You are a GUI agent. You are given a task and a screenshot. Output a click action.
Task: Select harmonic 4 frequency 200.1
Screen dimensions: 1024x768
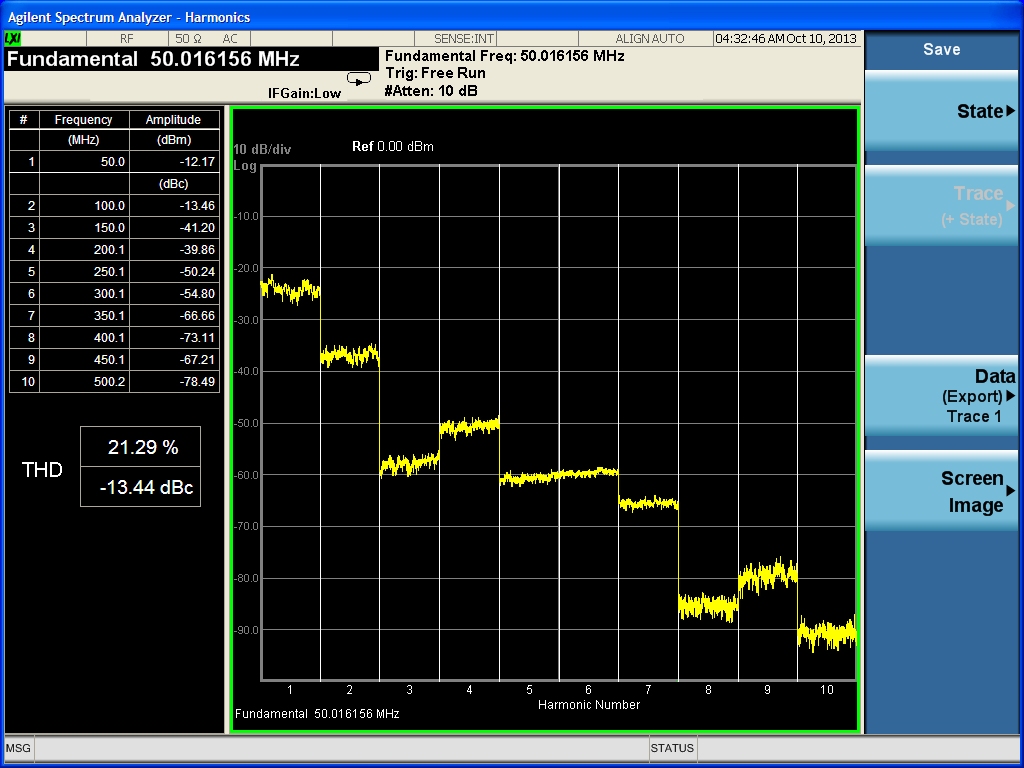click(x=84, y=249)
